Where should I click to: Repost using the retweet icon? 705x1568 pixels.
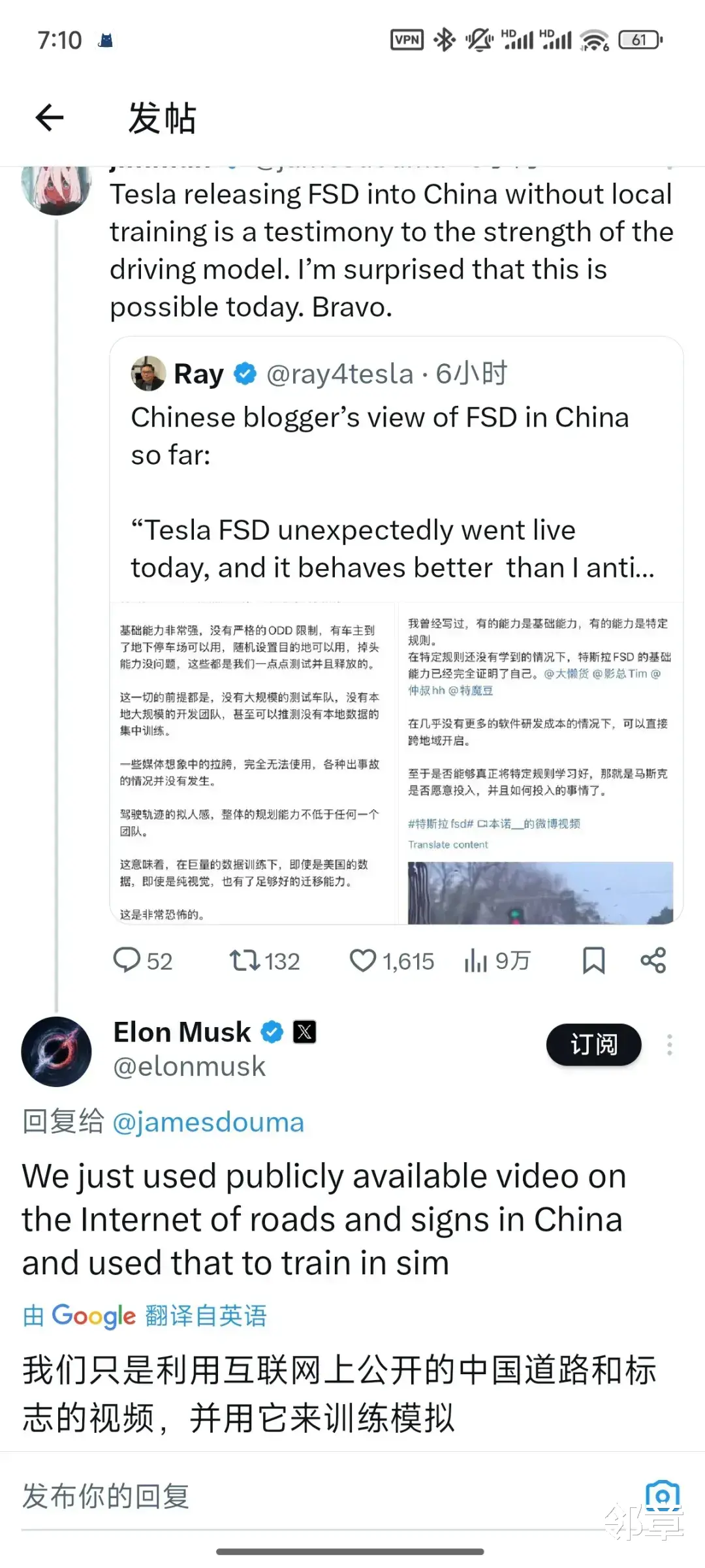244,961
